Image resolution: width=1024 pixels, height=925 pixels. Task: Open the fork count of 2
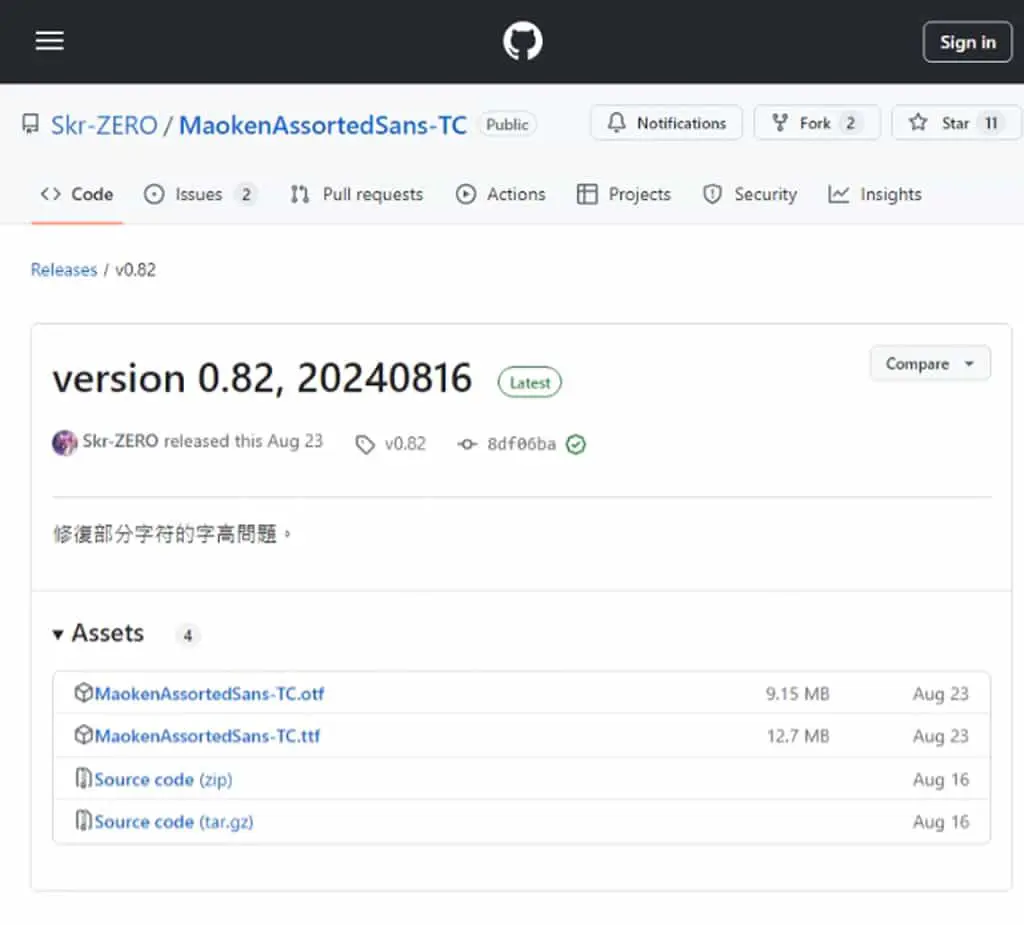[850, 123]
